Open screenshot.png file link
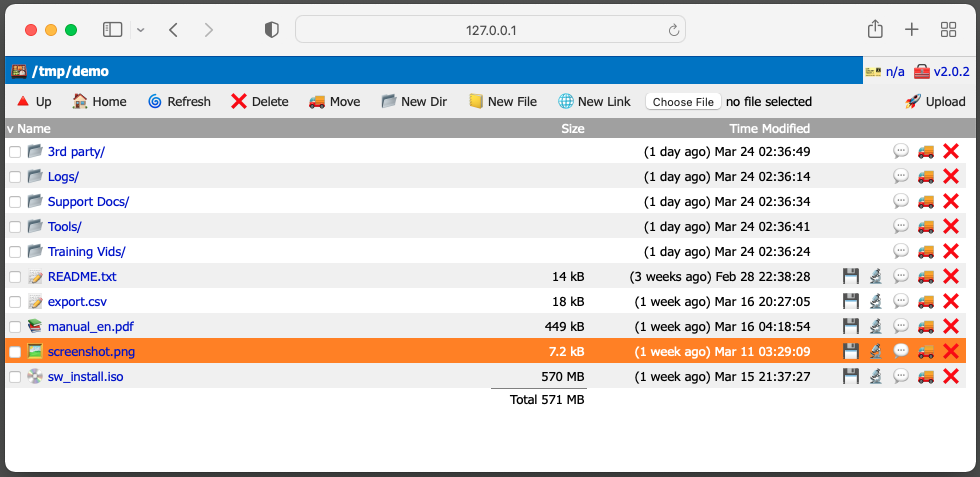The height and width of the screenshot is (477, 980). pyautogui.click(x=91, y=351)
